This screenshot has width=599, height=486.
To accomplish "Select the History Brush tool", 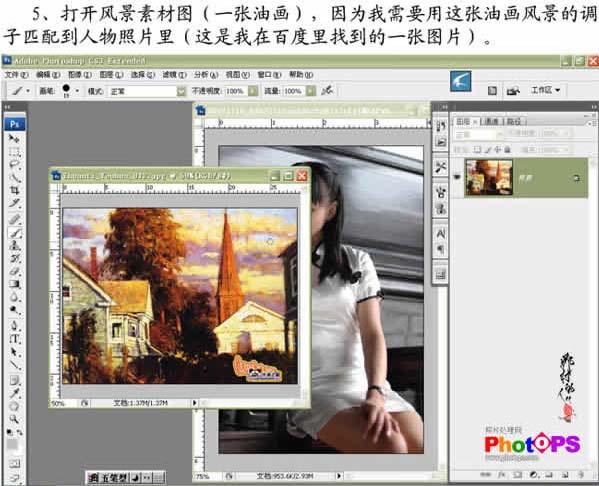I will (x=14, y=258).
